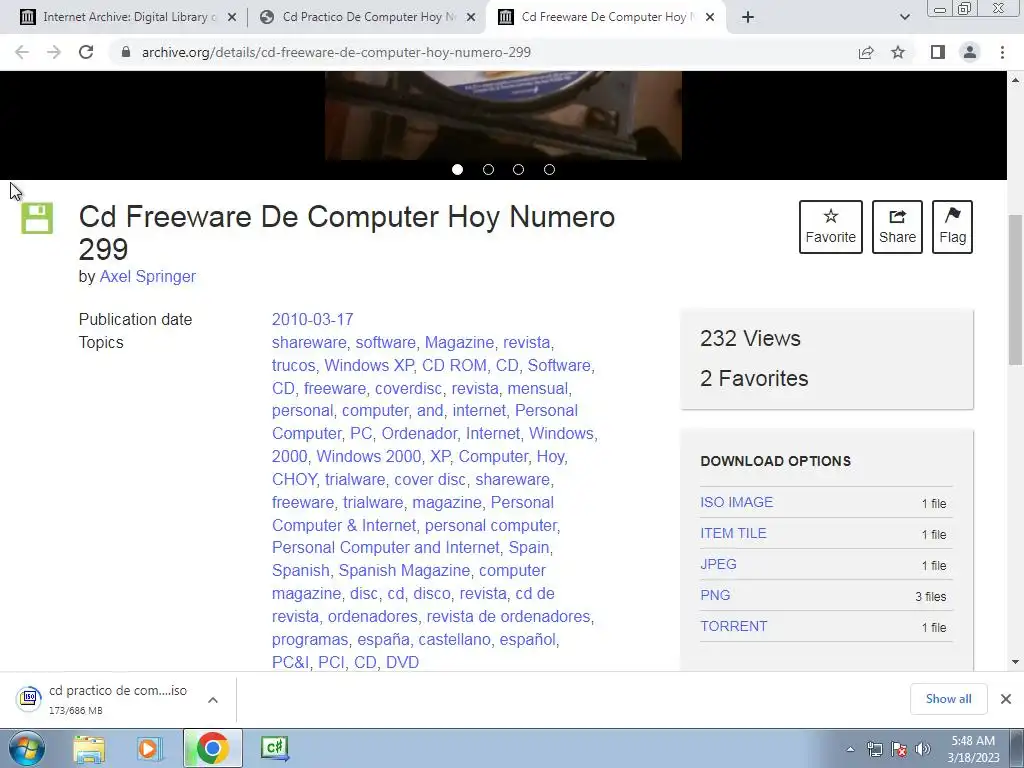The width and height of the screenshot is (1024, 768).
Task: Reload the current page
Action: [x=86, y=52]
